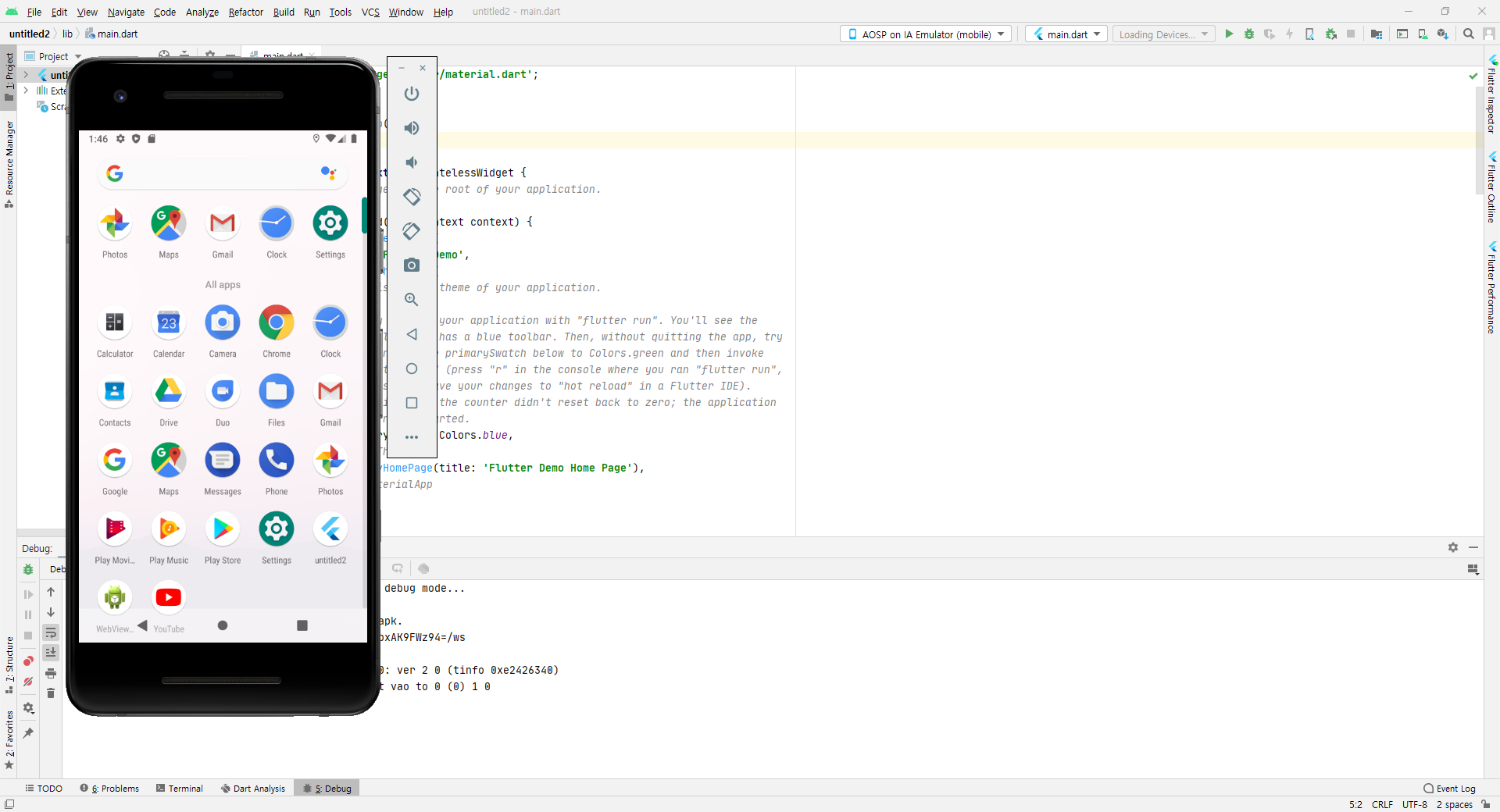Image resolution: width=1500 pixels, height=812 pixels.
Task: Expand the External Libraries tree node
Action: pyautogui.click(x=26, y=91)
